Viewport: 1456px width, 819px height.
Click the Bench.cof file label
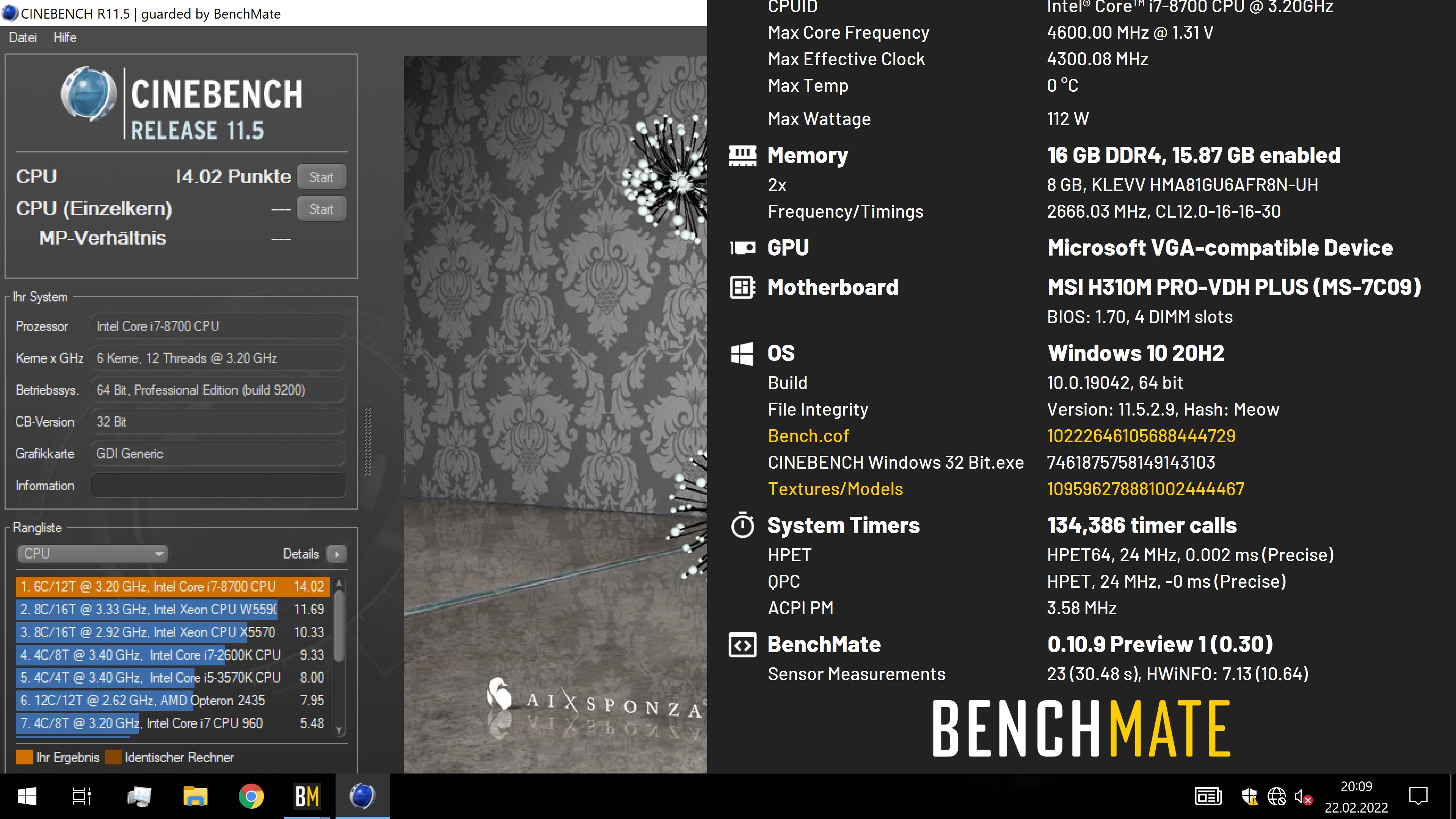tap(808, 436)
